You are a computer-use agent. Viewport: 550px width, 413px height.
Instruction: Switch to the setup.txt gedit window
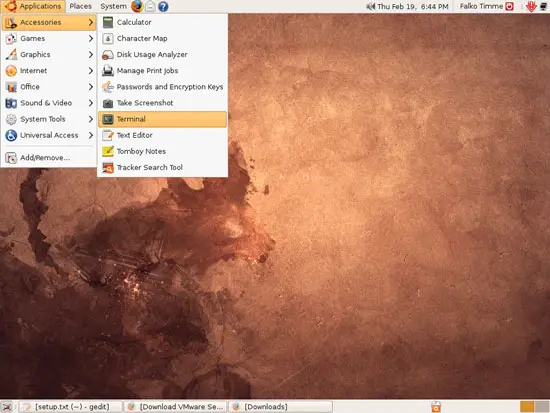point(70,407)
